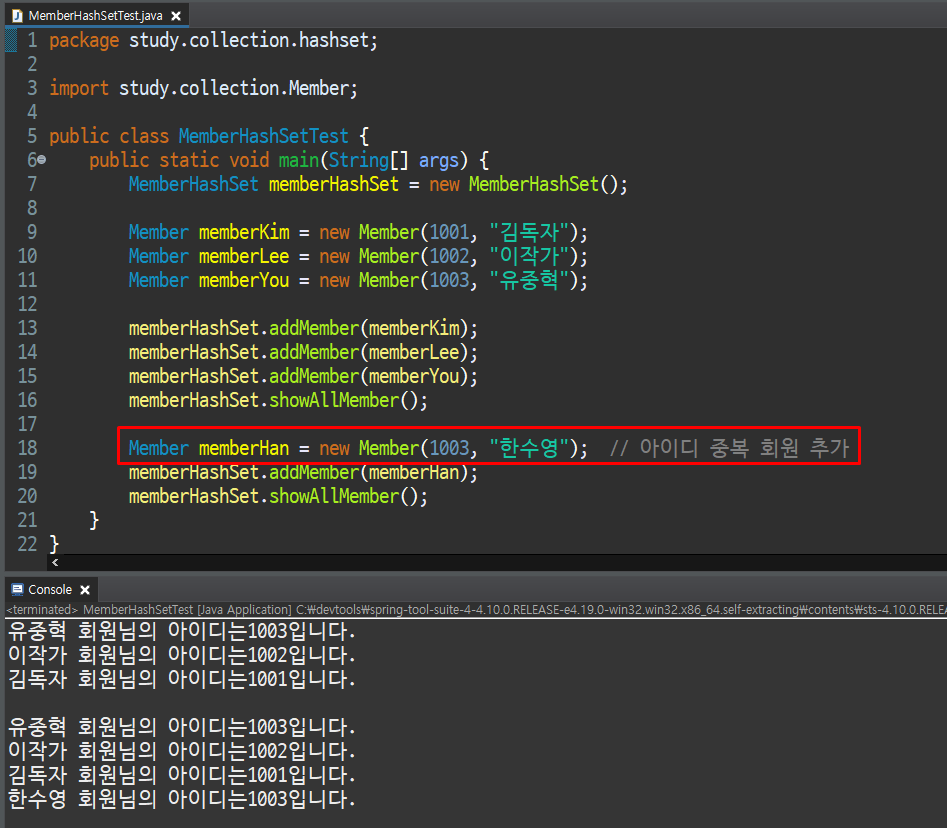The height and width of the screenshot is (828, 947).
Task: Click addMember(memberHan) call on line 19
Action: (x=373, y=472)
